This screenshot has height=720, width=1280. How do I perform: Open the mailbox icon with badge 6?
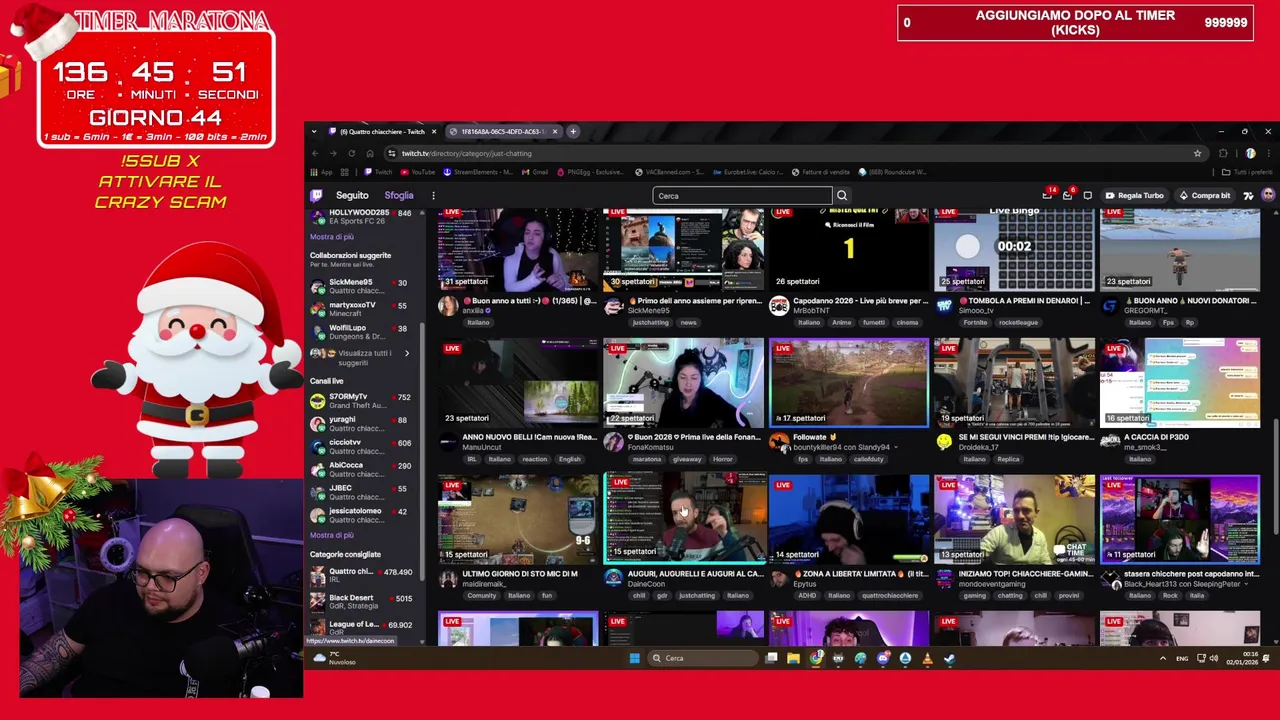click(1067, 195)
